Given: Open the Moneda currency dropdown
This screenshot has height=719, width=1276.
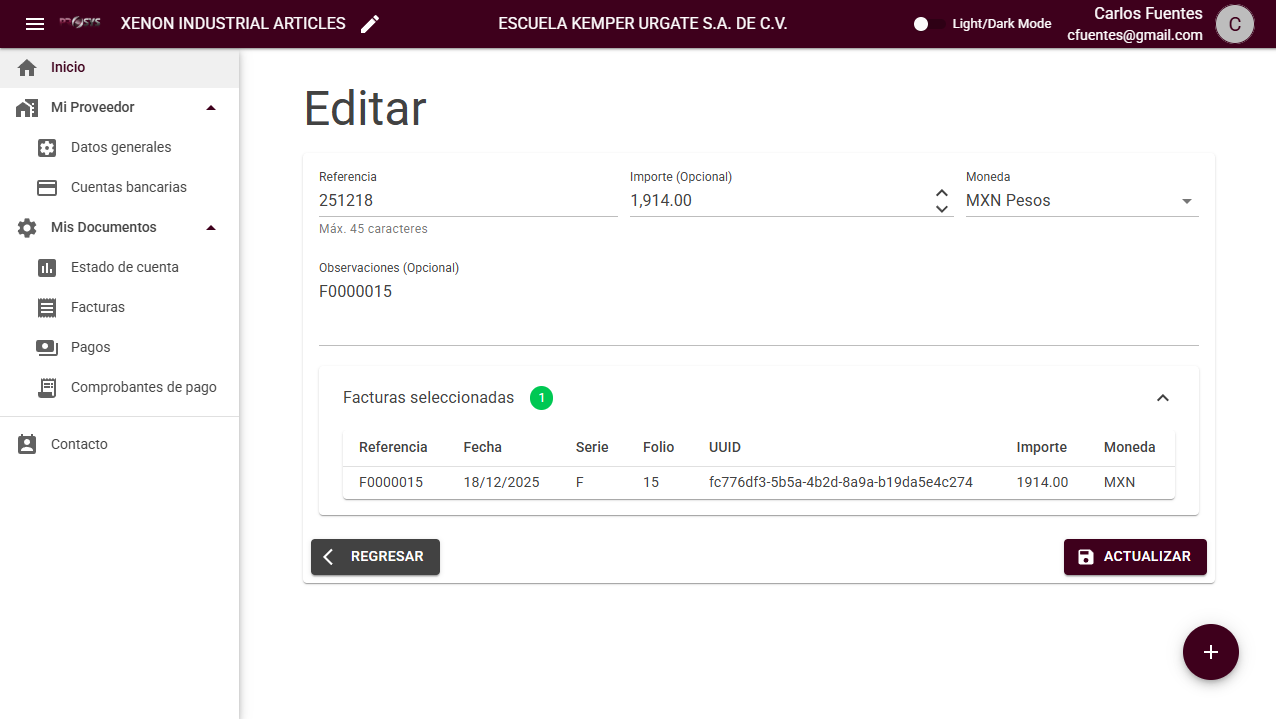Looking at the screenshot, I should (x=1081, y=201).
